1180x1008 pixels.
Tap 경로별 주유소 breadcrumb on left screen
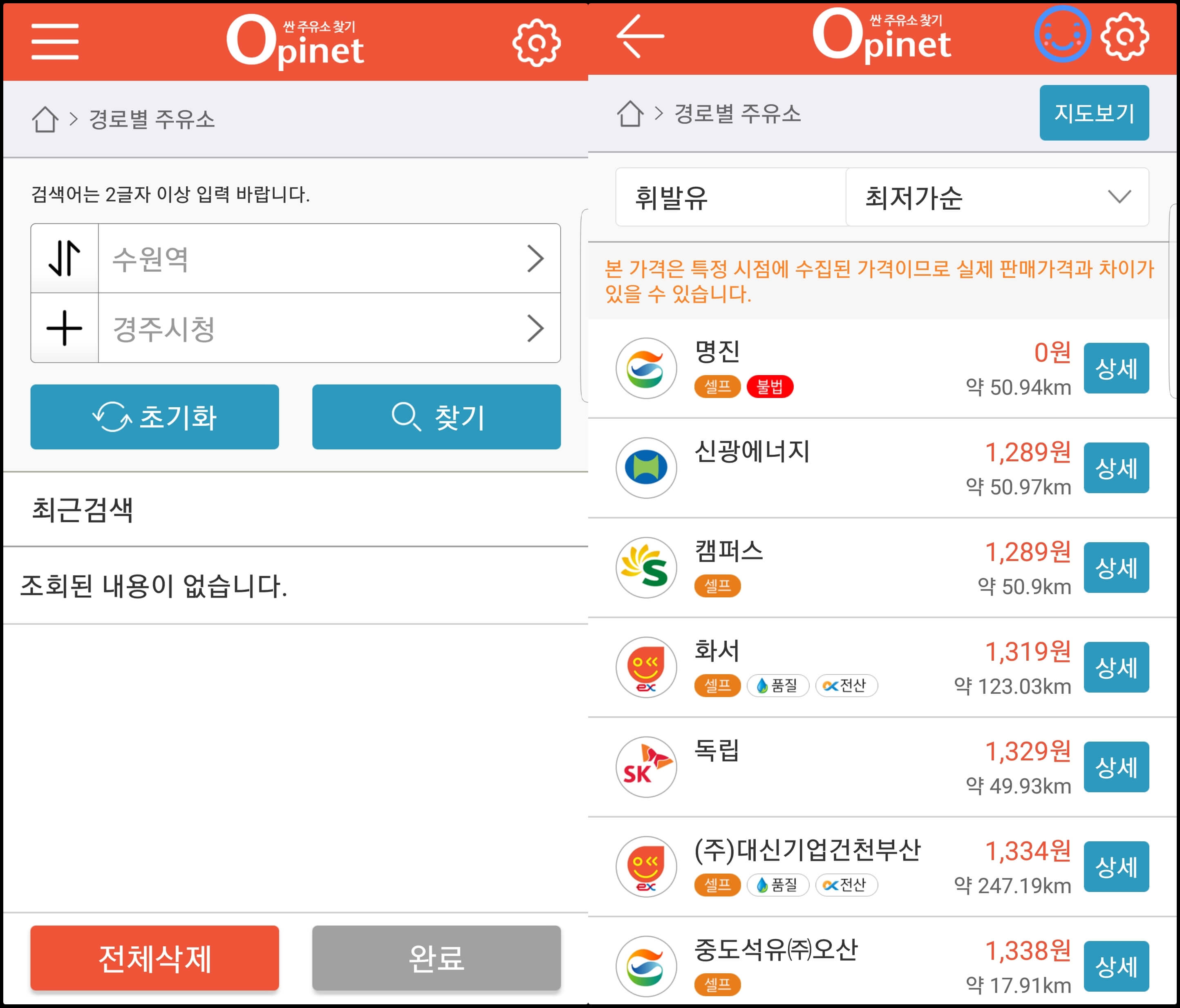click(x=152, y=119)
